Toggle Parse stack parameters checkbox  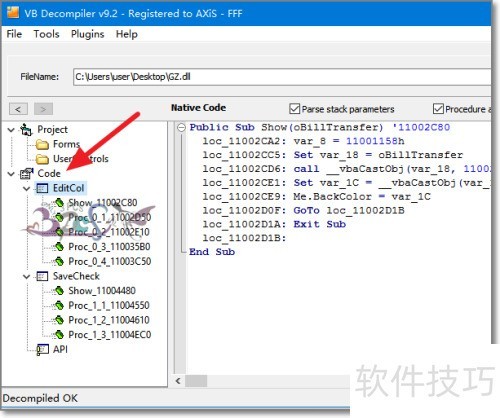(295, 109)
